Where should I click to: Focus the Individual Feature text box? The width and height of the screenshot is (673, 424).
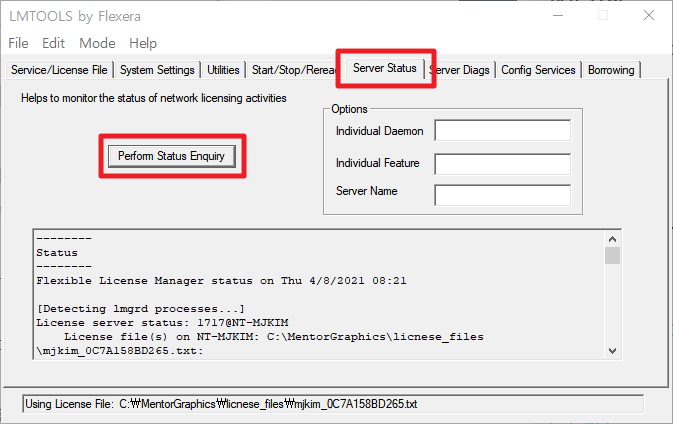tap(502, 163)
